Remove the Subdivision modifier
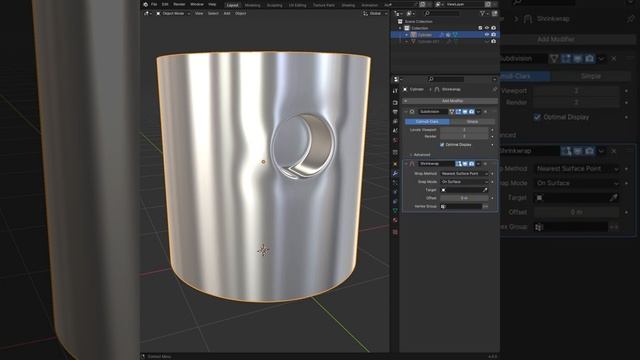 click(x=485, y=111)
